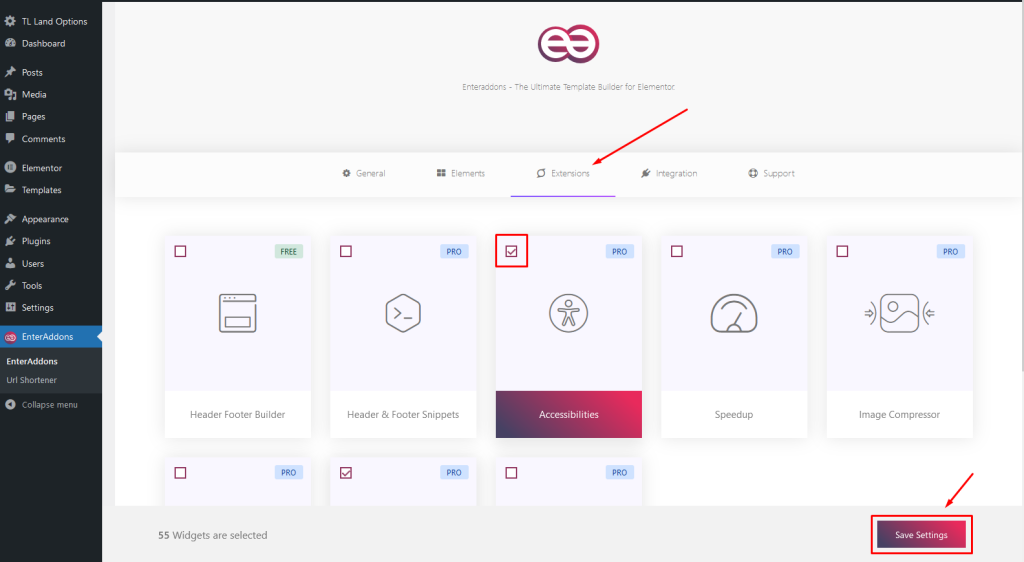Viewport: 1024px width, 562px height.
Task: Click the Elementor icon in sidebar
Action: tap(10, 167)
